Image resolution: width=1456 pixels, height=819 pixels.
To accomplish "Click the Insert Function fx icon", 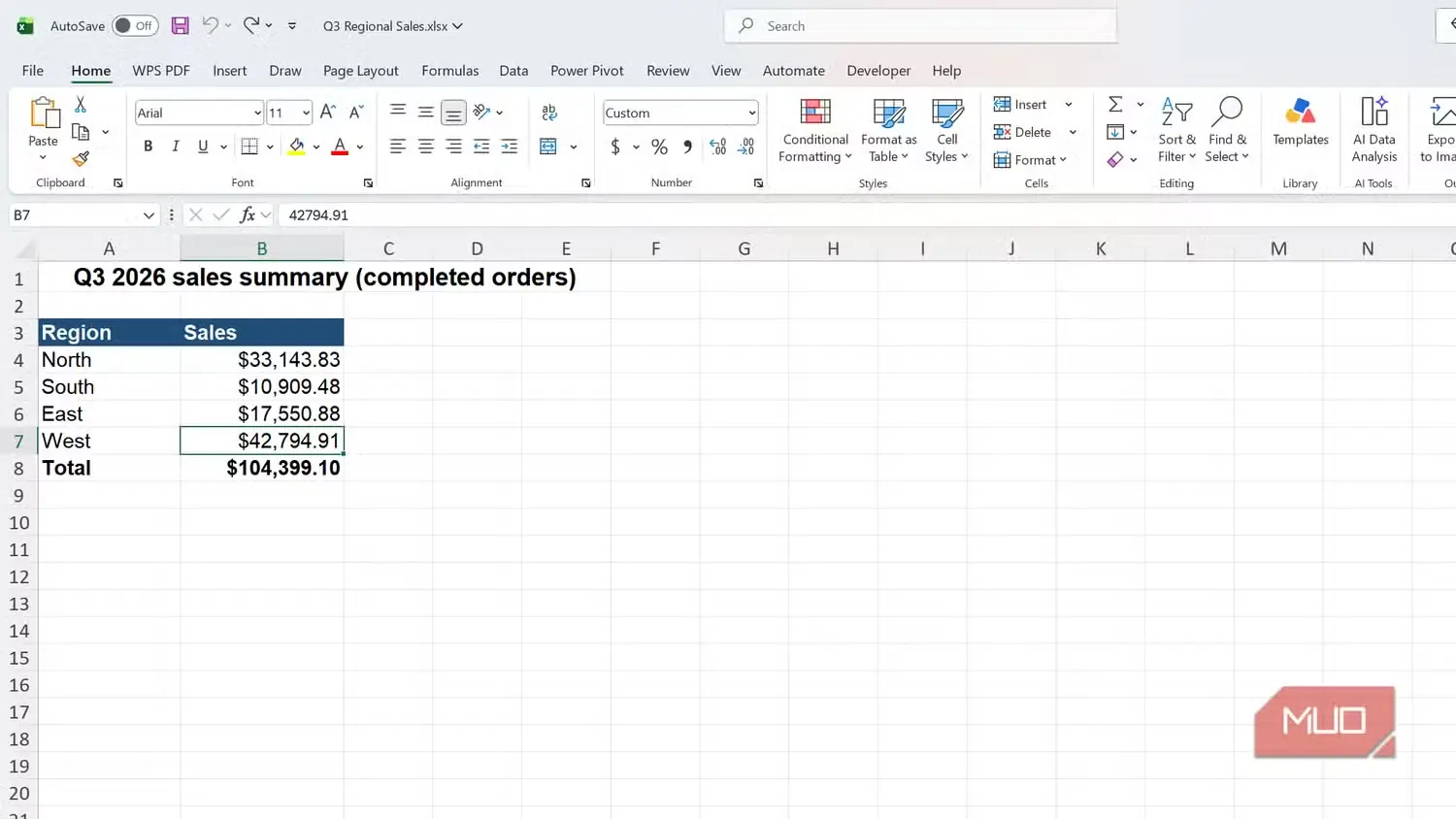I will [248, 214].
